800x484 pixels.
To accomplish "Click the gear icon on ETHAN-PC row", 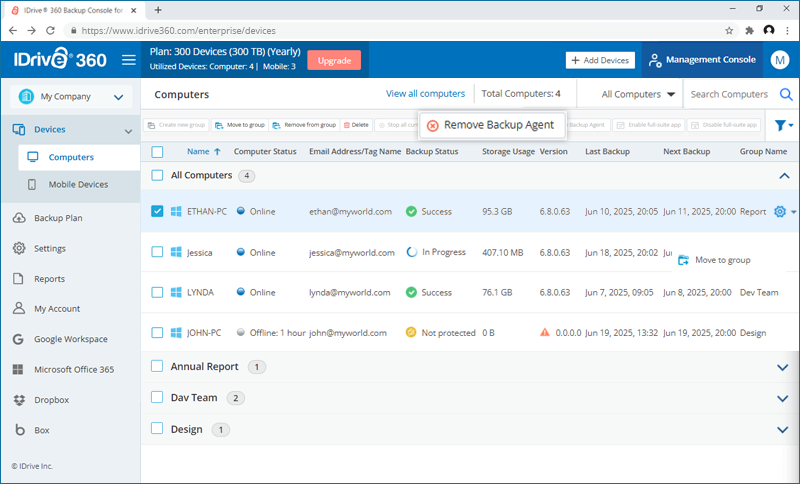I will pyautogui.click(x=780, y=212).
